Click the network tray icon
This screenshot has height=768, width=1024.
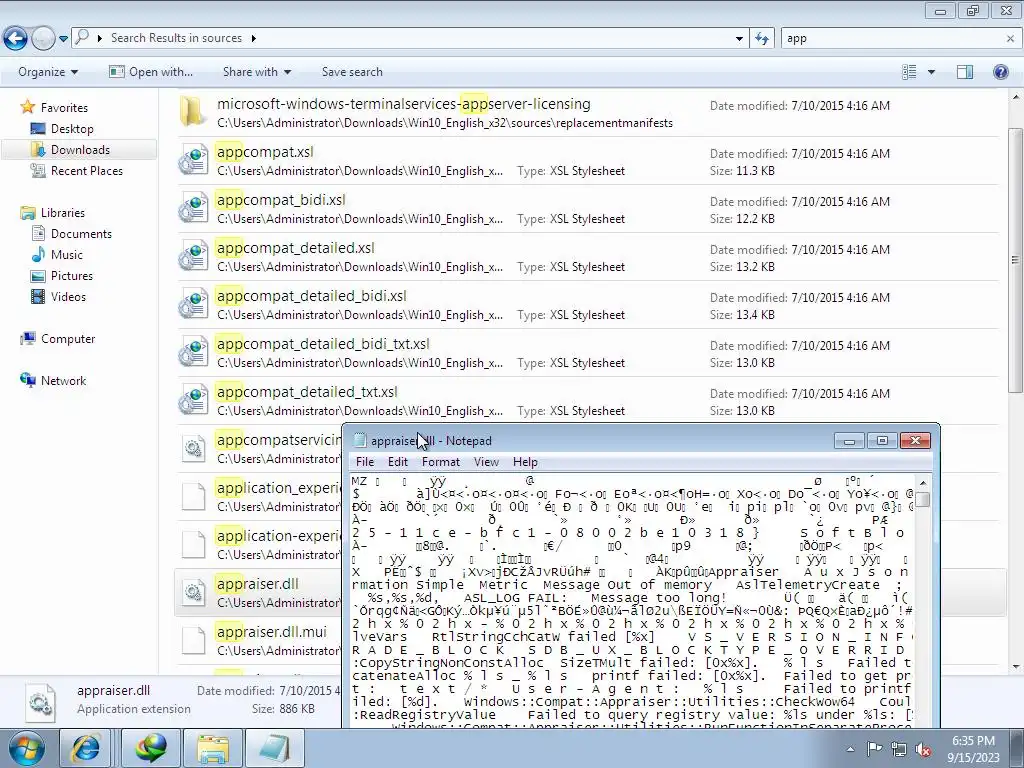[x=899, y=749]
